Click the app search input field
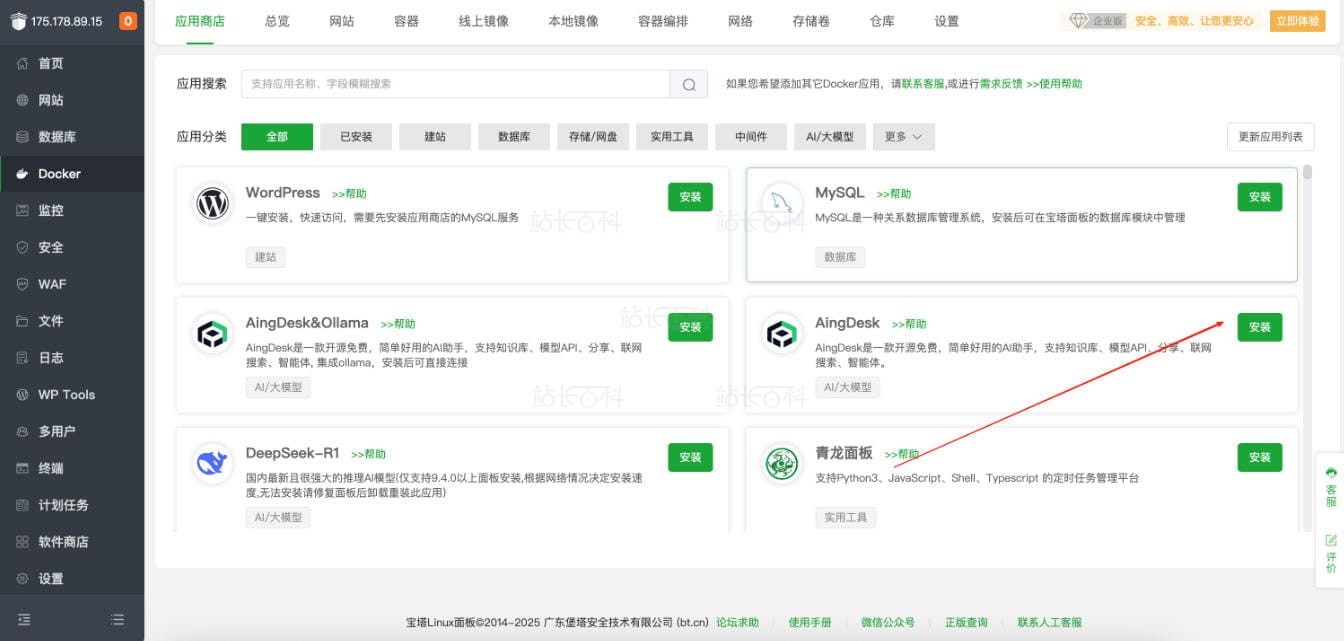 (x=456, y=84)
